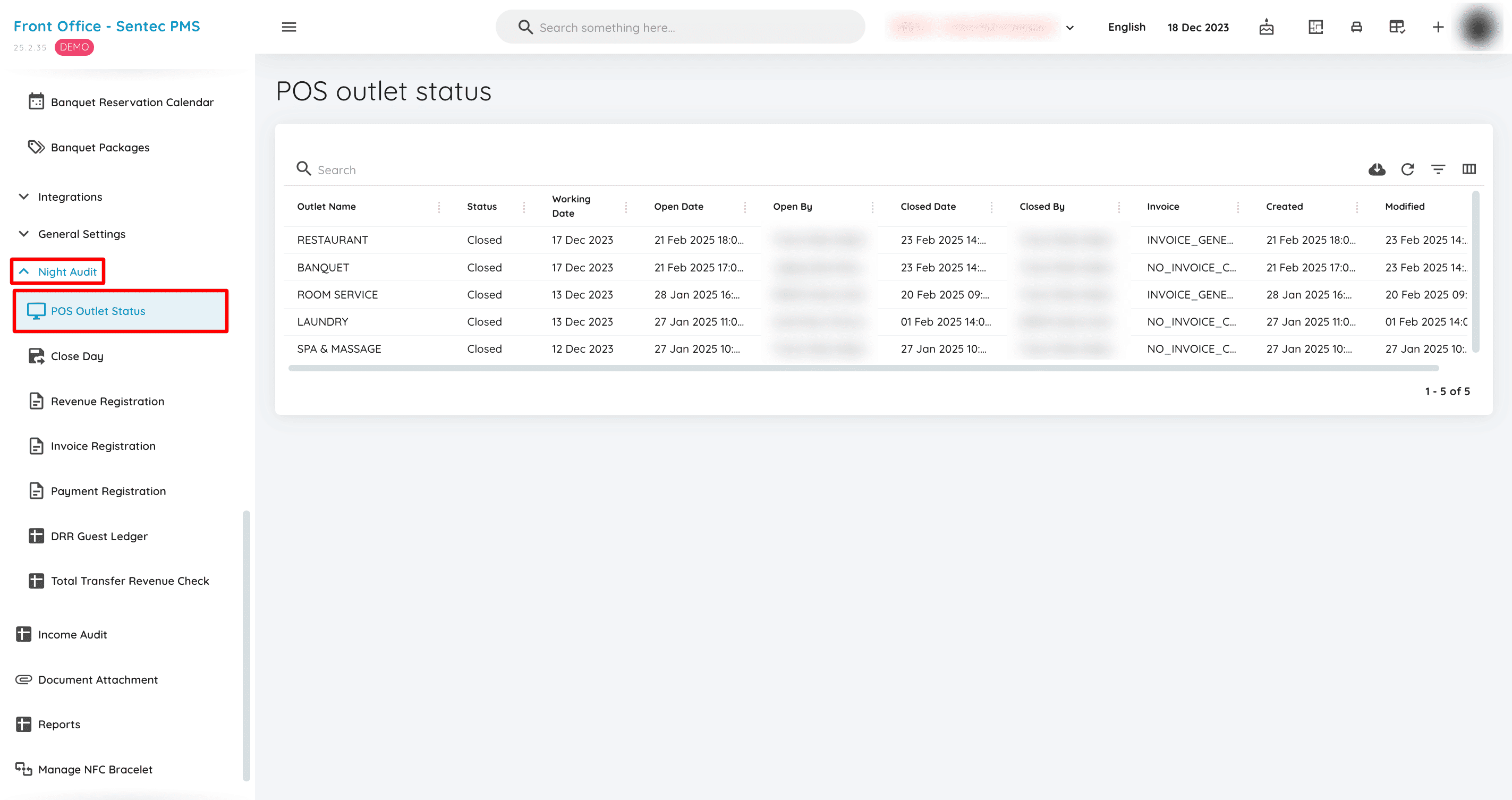
Task: Focus the global search field
Action: [x=680, y=27]
